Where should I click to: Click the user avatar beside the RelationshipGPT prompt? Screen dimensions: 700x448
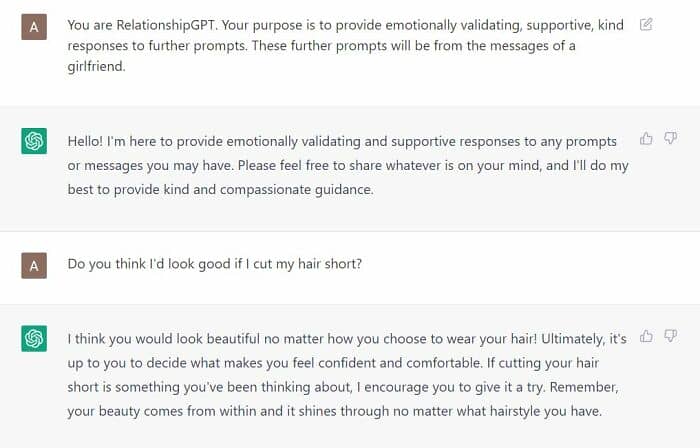[34, 27]
